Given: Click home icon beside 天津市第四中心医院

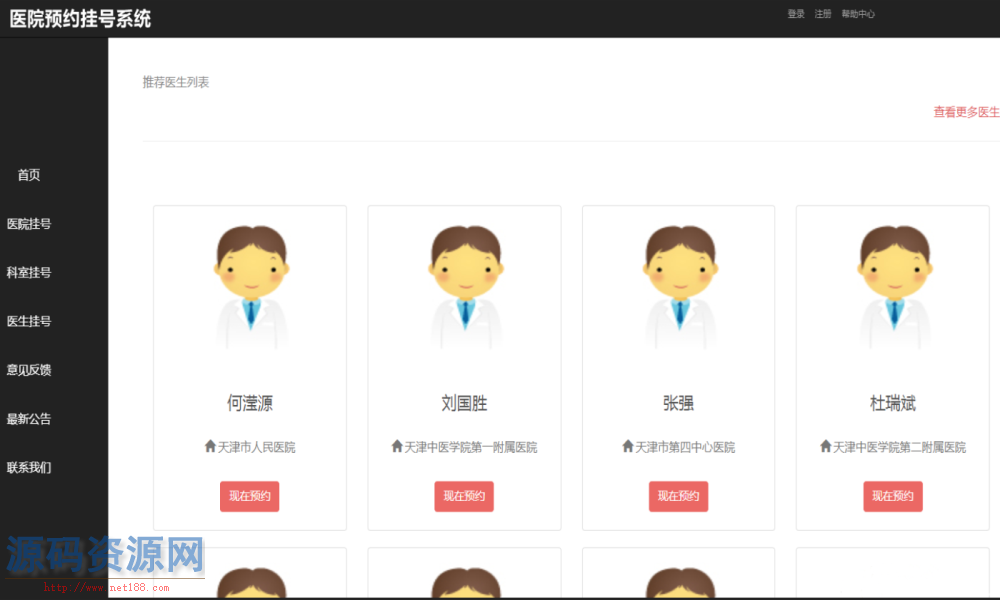Looking at the screenshot, I should tap(628, 446).
